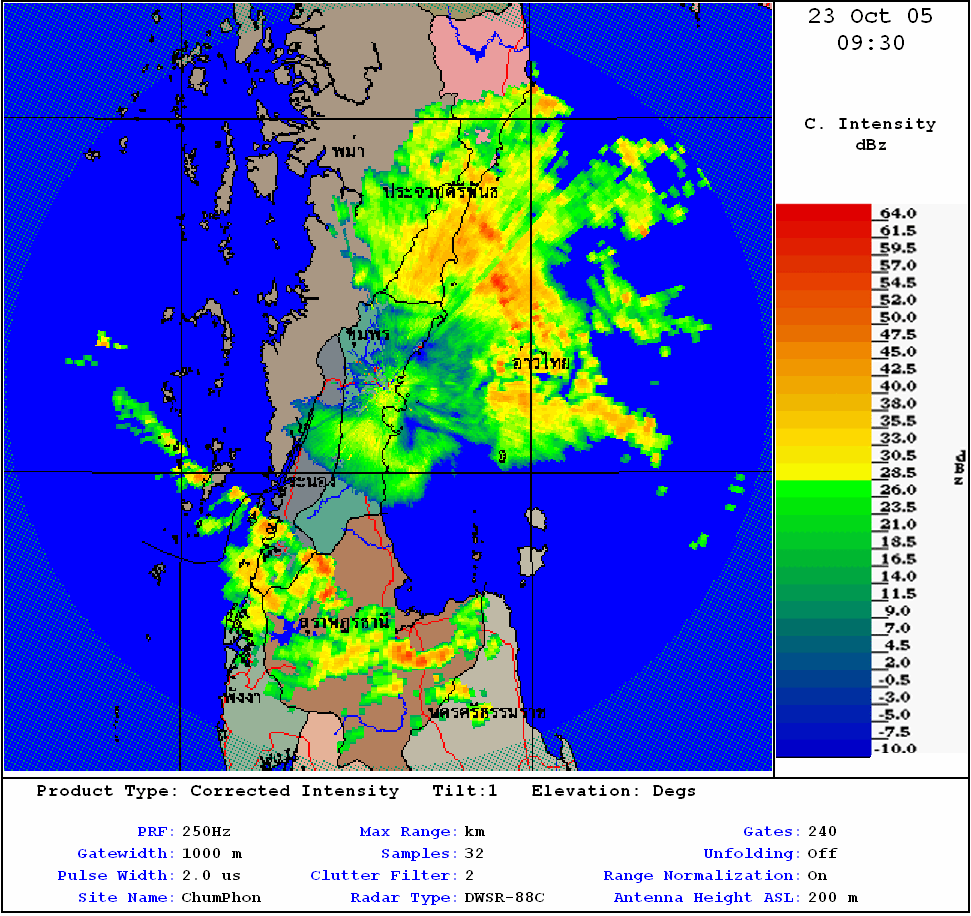971x916 pixels.
Task: Click the C. Intensity legend title
Action: click(x=870, y=124)
